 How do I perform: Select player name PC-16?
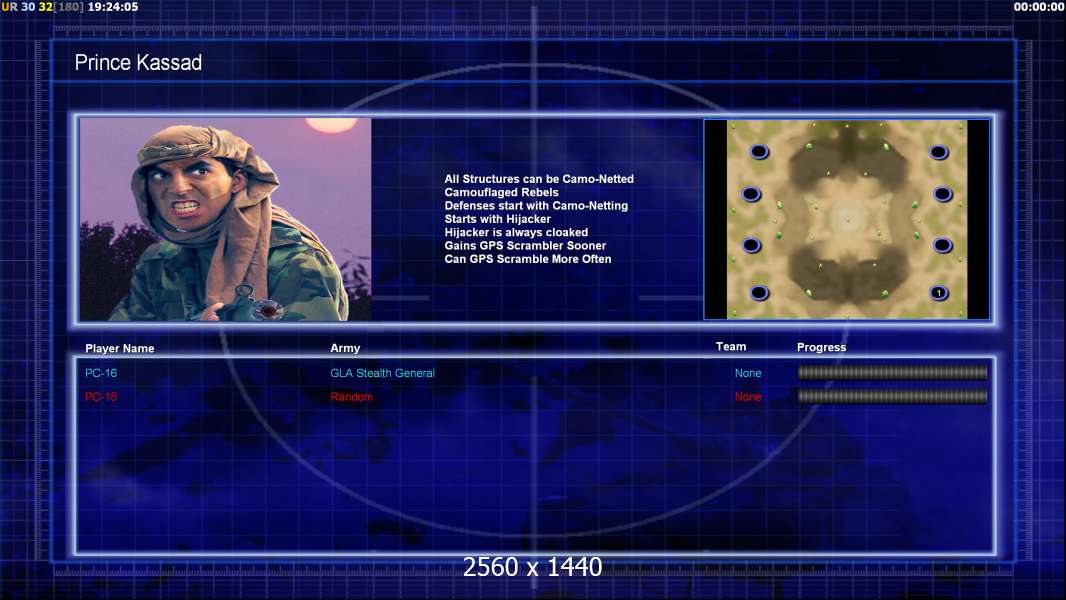[x=101, y=373]
